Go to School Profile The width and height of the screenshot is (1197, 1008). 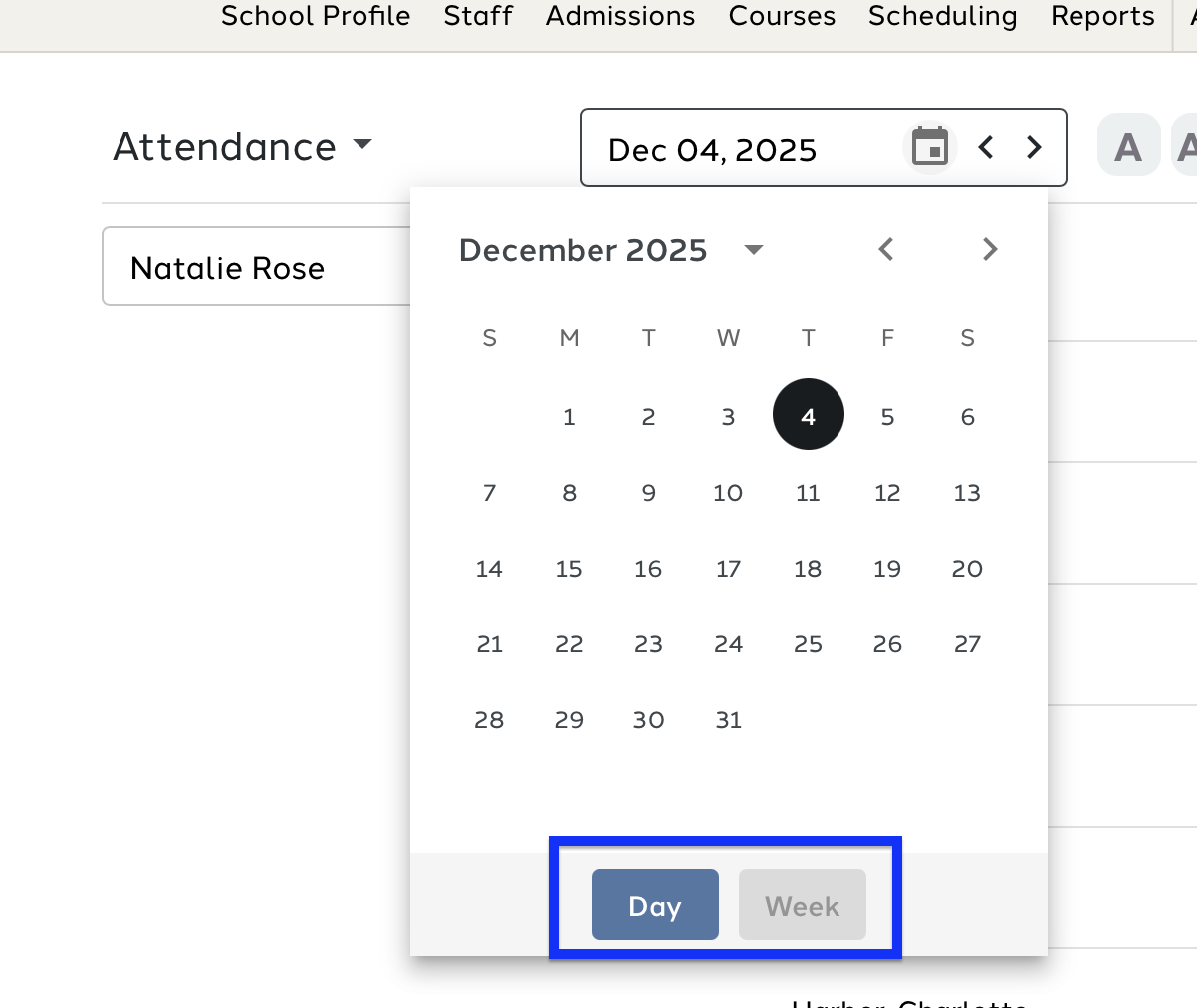(x=315, y=16)
